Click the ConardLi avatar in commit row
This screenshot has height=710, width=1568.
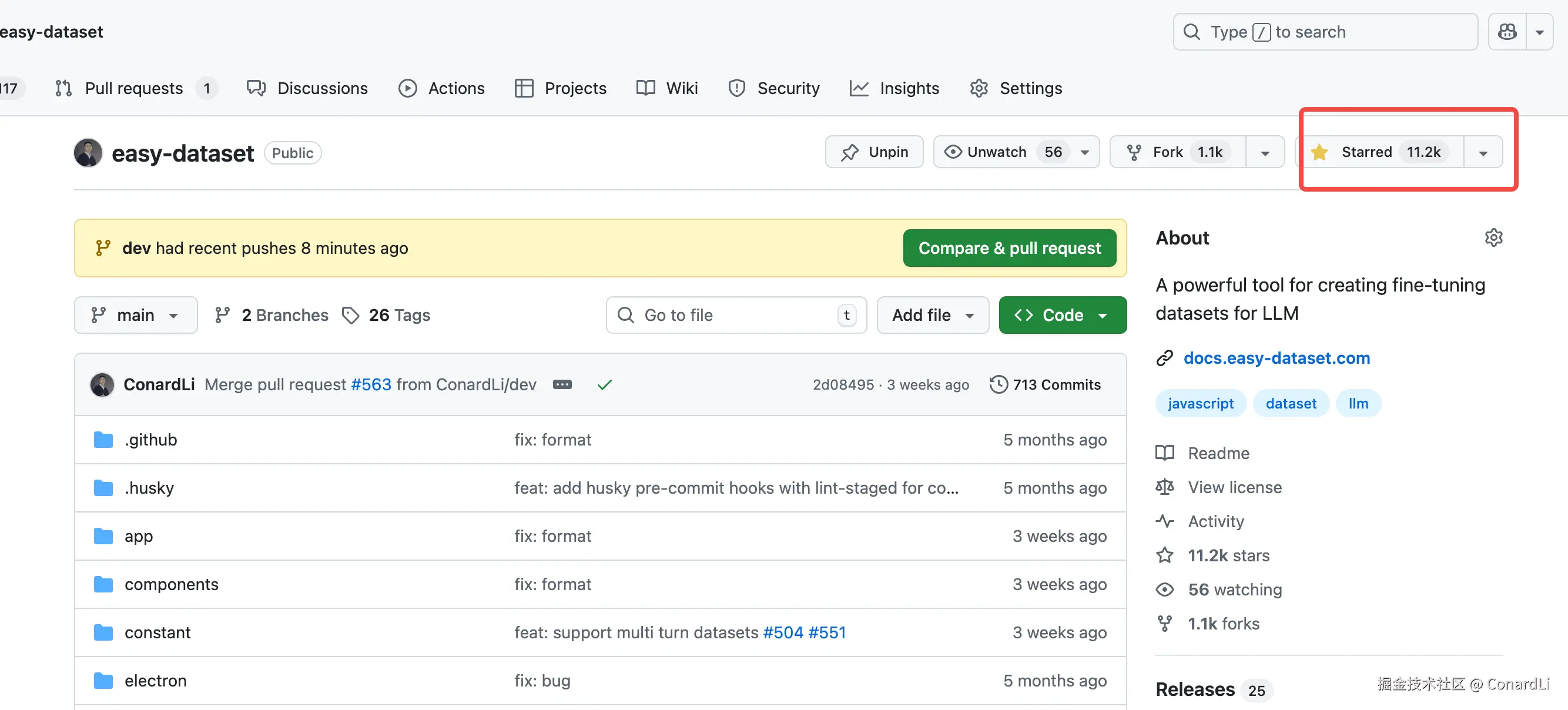point(102,385)
